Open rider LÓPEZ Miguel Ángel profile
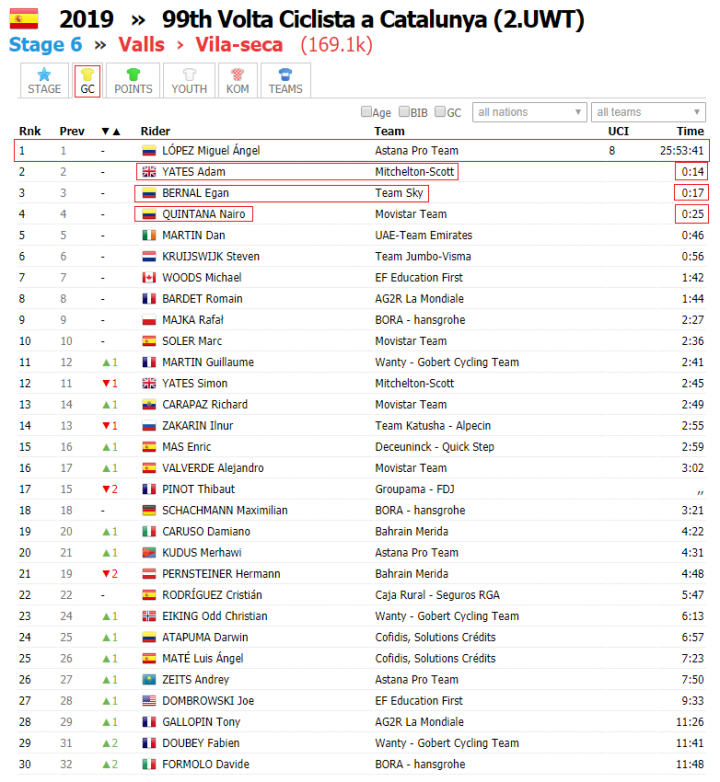 click(x=211, y=151)
